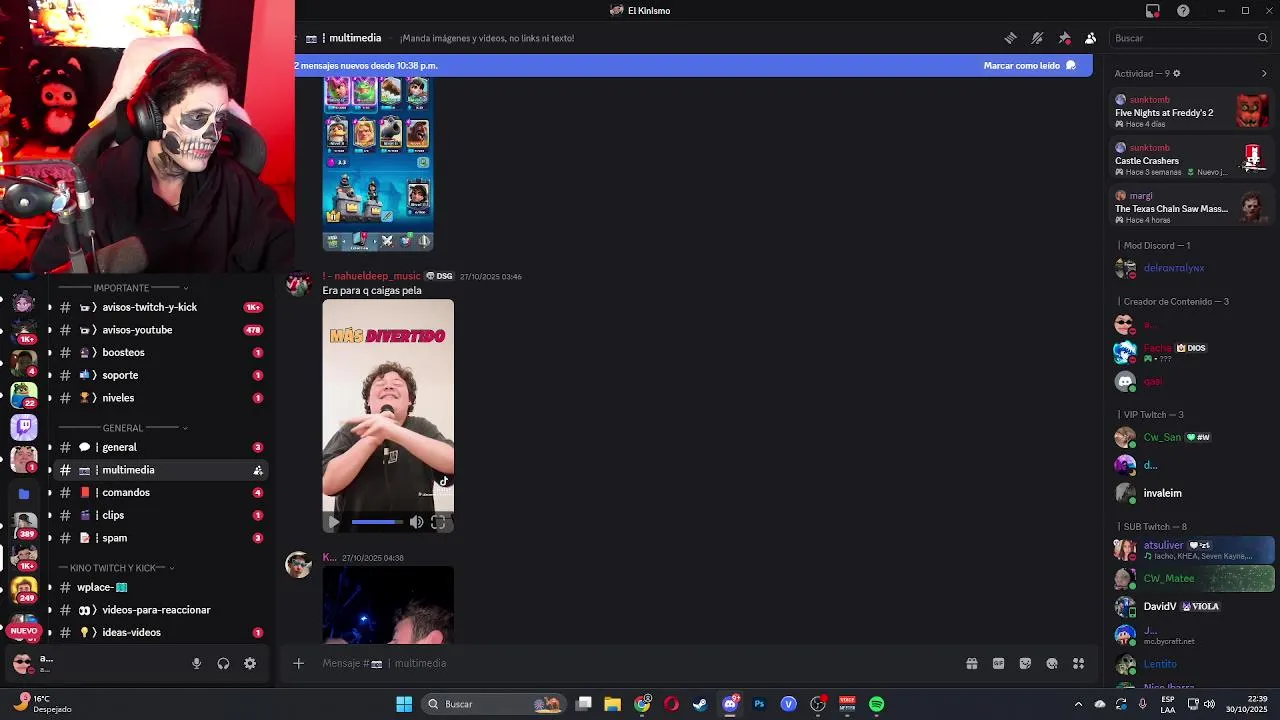Open GIF picker icon
Image resolution: width=1280 pixels, height=720 pixels.
point(998,663)
